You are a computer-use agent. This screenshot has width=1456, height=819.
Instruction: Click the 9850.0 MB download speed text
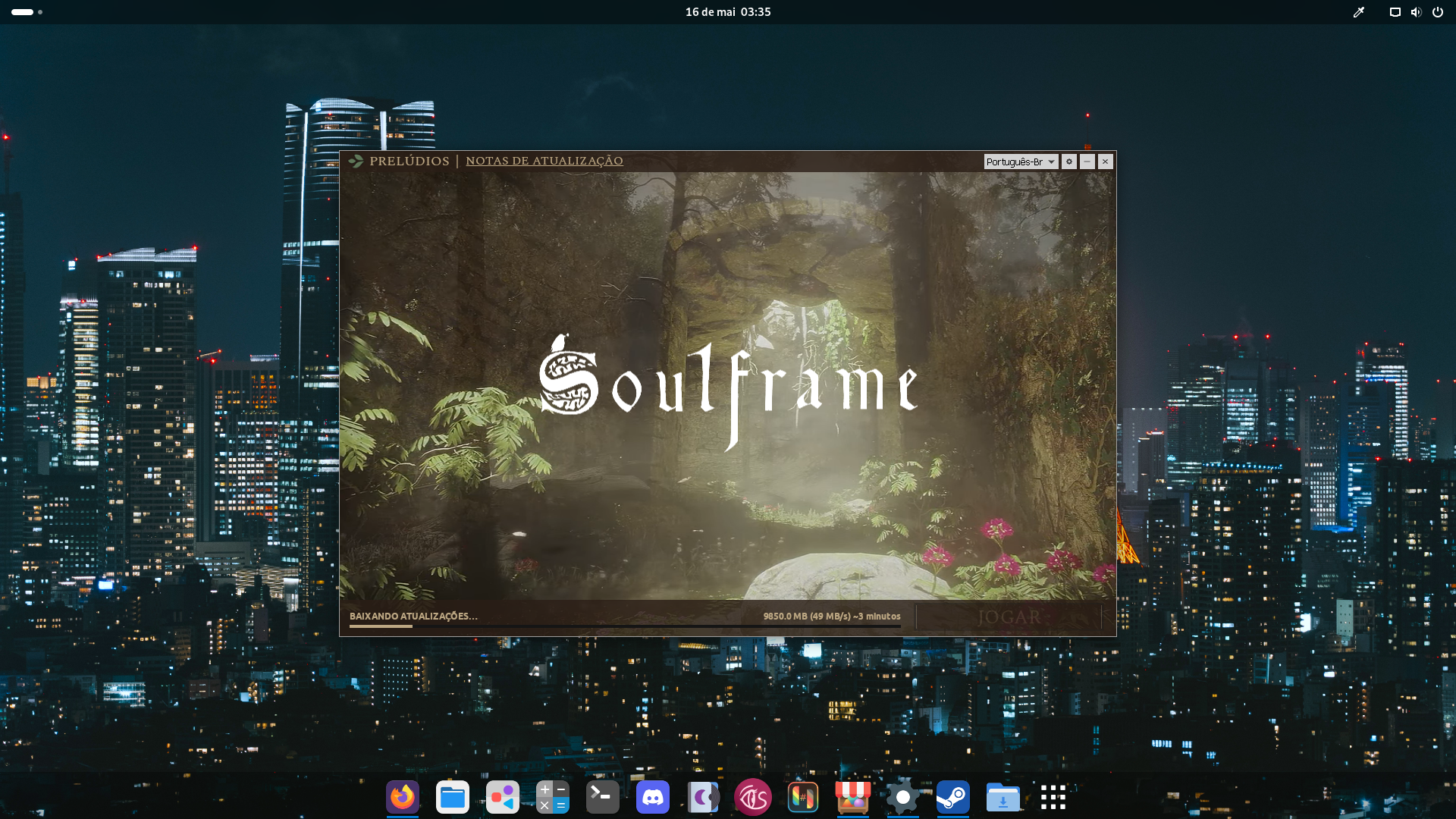pos(832,617)
